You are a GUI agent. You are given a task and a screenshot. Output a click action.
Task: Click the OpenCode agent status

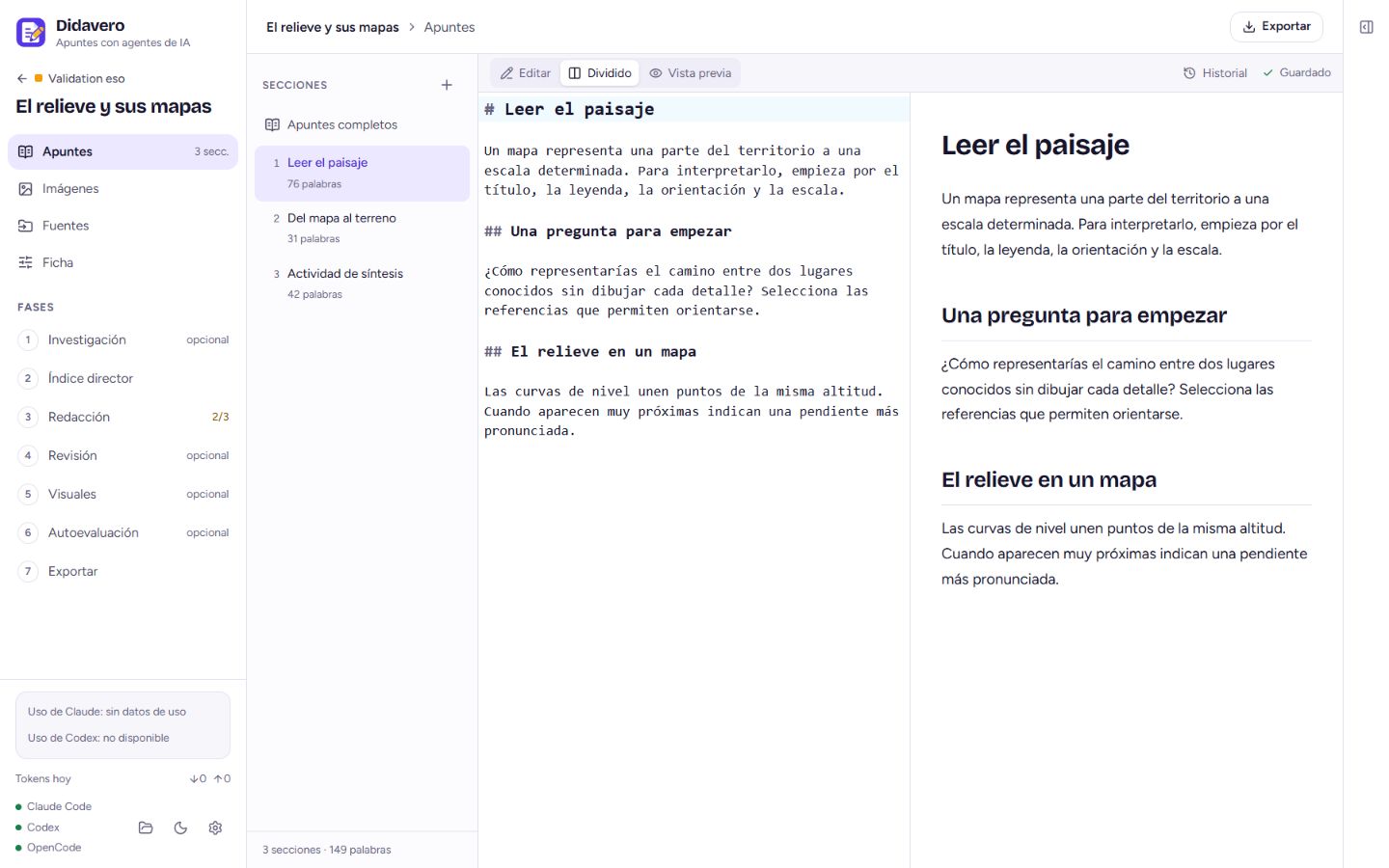tap(48, 848)
